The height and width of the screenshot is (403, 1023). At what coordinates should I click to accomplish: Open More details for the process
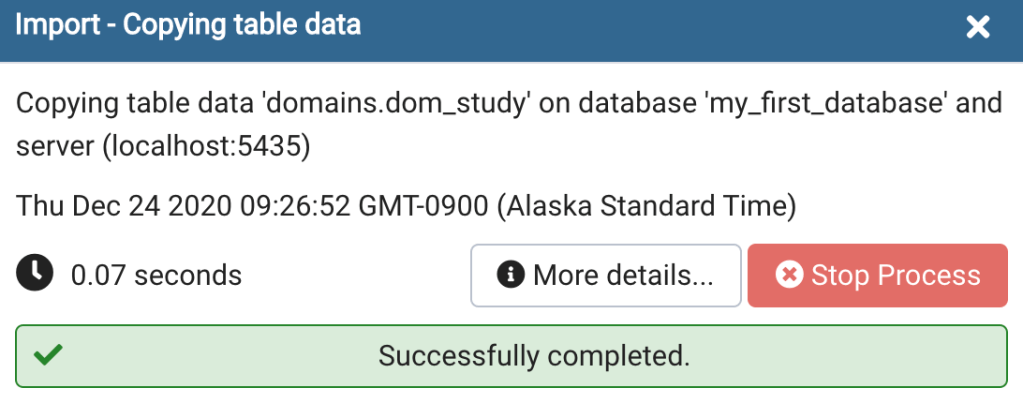tap(606, 275)
